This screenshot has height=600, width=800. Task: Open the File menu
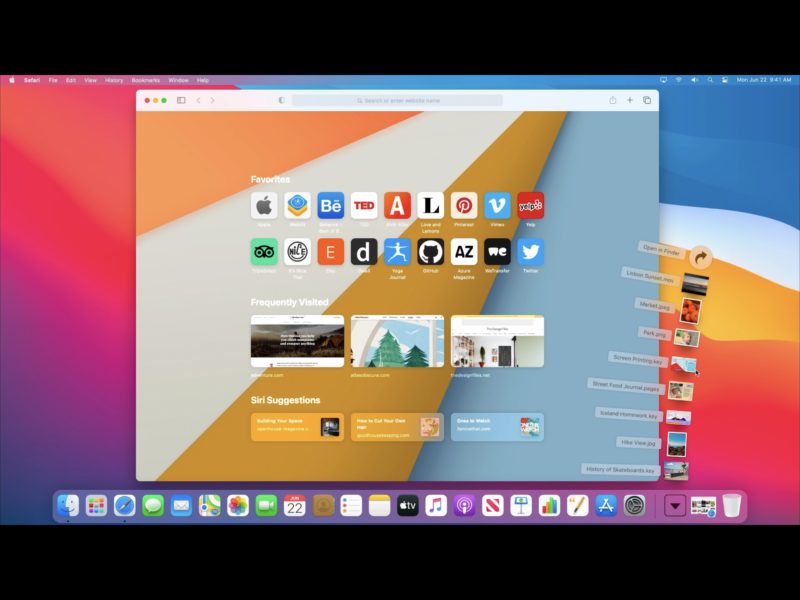click(53, 80)
